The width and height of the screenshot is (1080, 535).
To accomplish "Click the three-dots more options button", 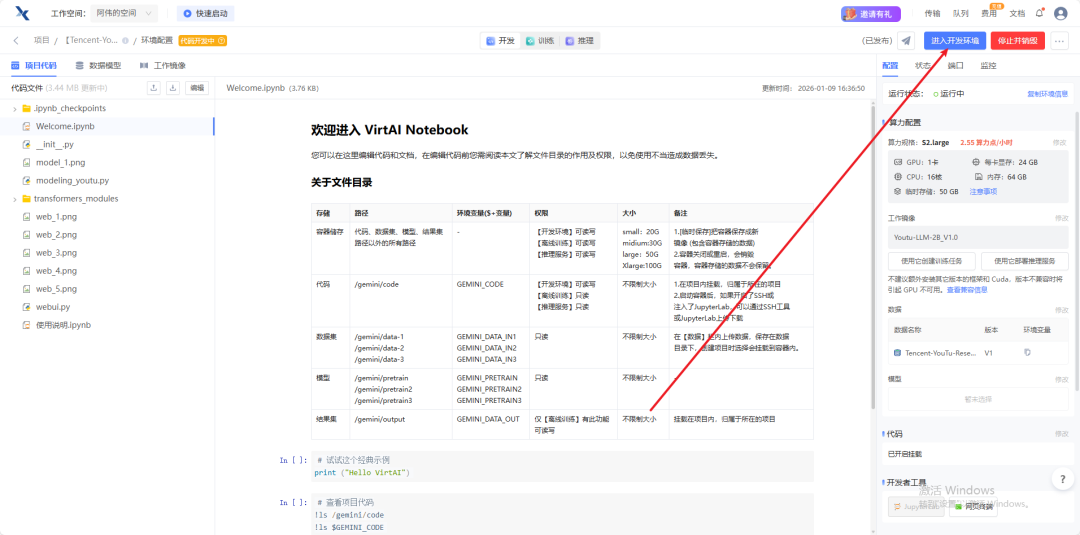I will (1059, 41).
